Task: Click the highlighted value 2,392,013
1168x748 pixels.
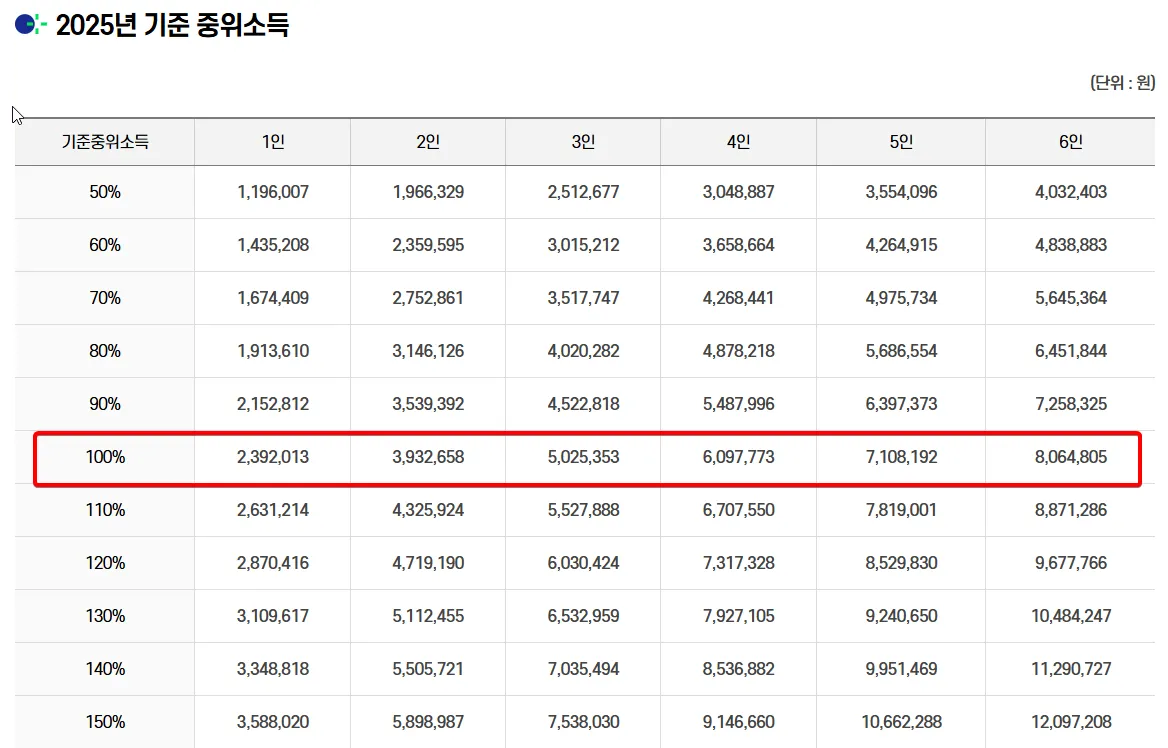Action: (273, 458)
